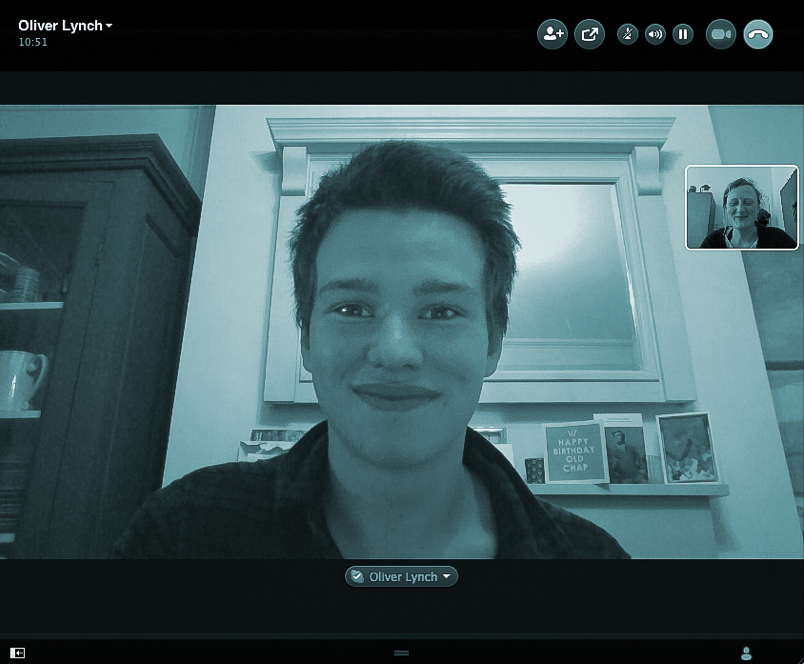This screenshot has height=664, width=804.
Task: Pause the call with Oliver Lynch
Action: point(683,34)
